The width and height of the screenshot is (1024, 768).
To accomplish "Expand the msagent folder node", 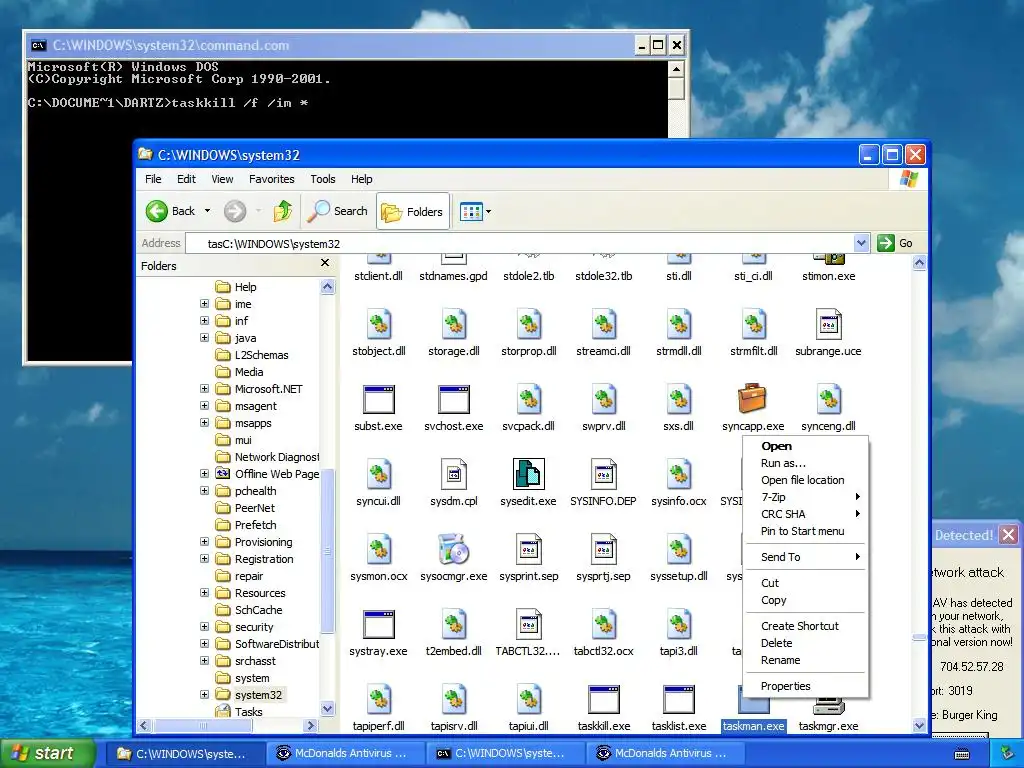I will pos(204,406).
